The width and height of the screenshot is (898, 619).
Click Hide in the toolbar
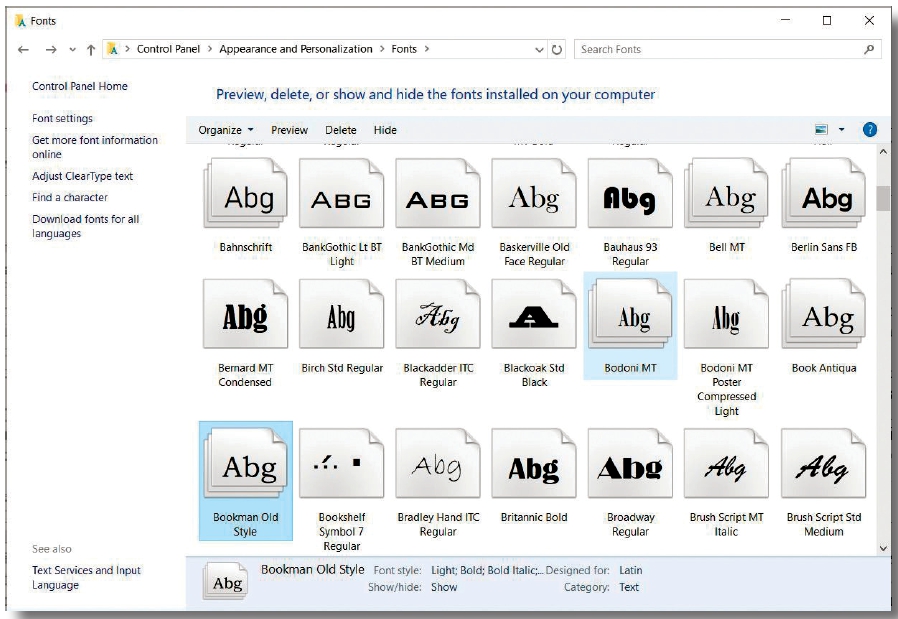tap(385, 130)
